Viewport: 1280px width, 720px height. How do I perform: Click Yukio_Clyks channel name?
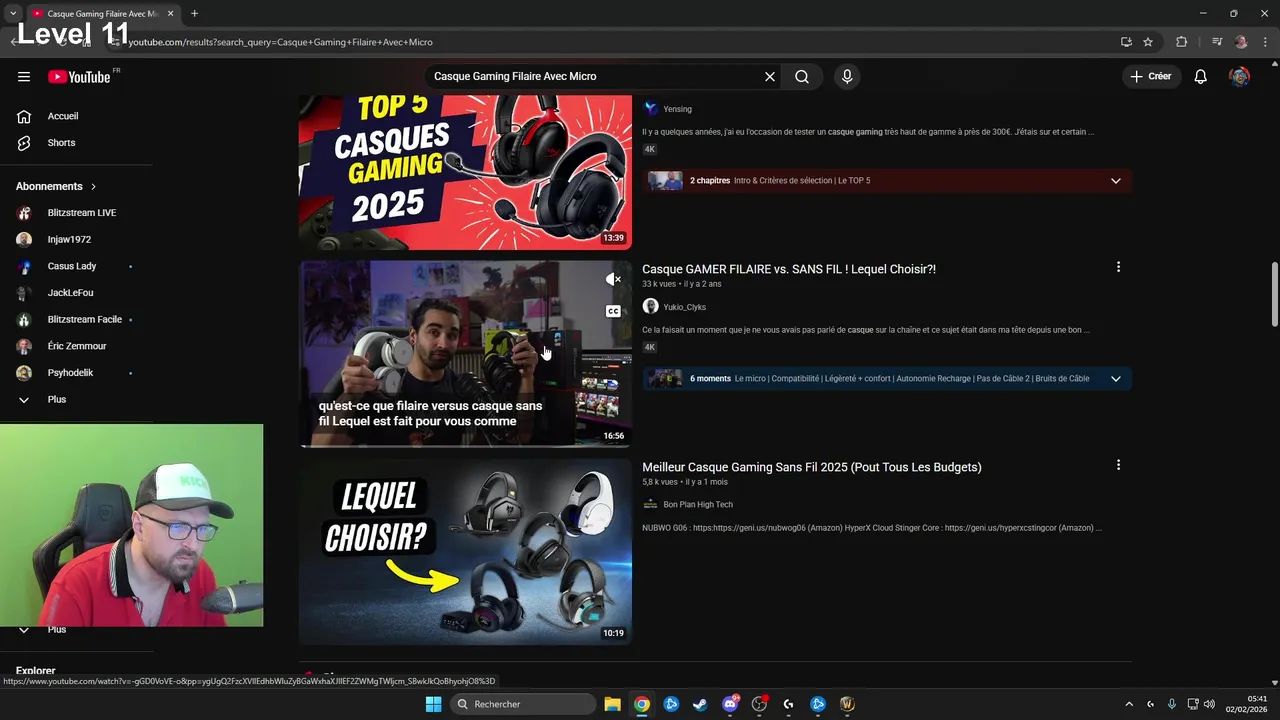coord(685,307)
